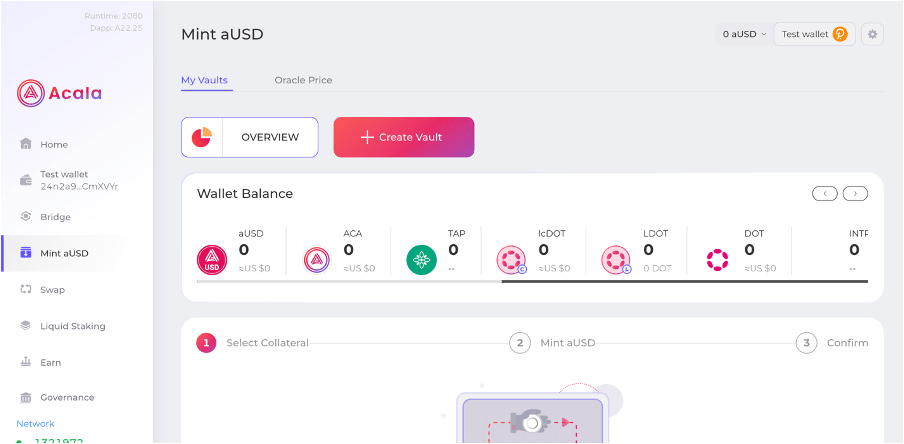Click the Home house icon
The width and height of the screenshot is (904, 444).
[x=25, y=144]
